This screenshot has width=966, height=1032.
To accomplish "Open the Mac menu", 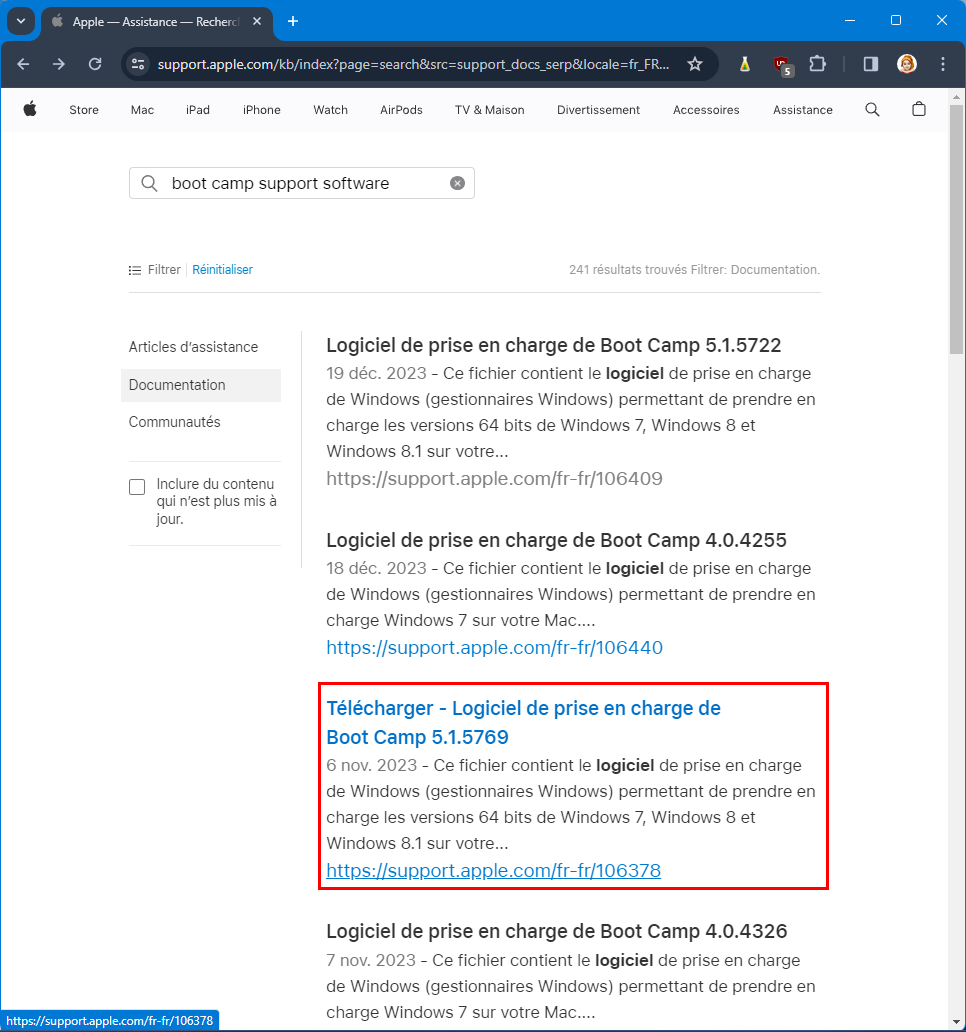I will click(142, 110).
